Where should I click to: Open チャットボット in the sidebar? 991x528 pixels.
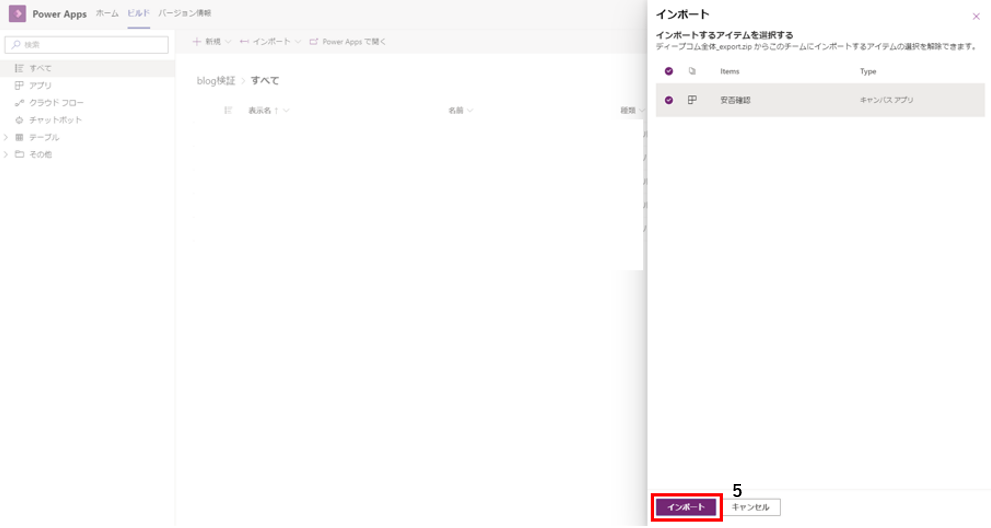pos(55,120)
